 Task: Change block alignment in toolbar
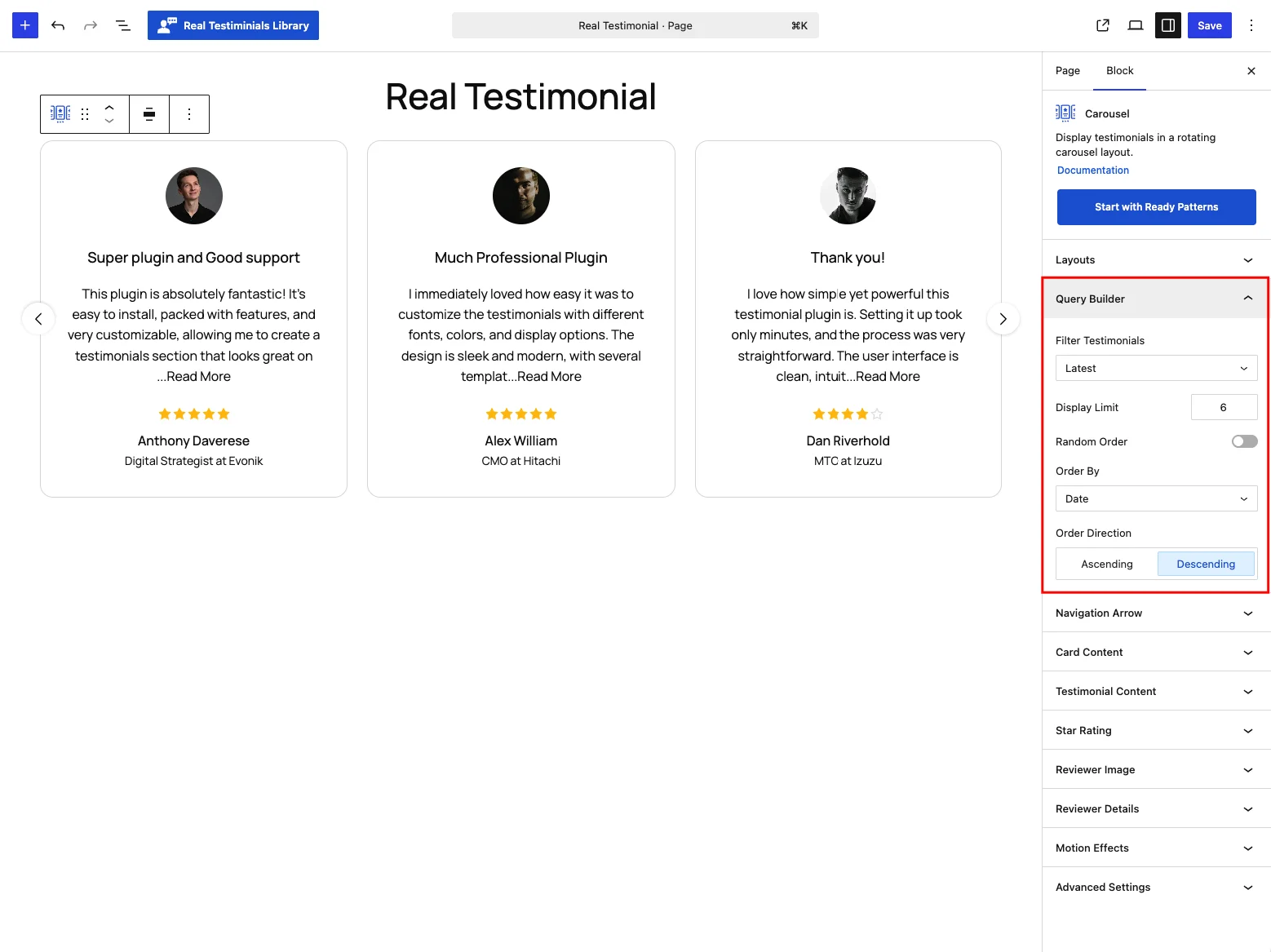(149, 114)
